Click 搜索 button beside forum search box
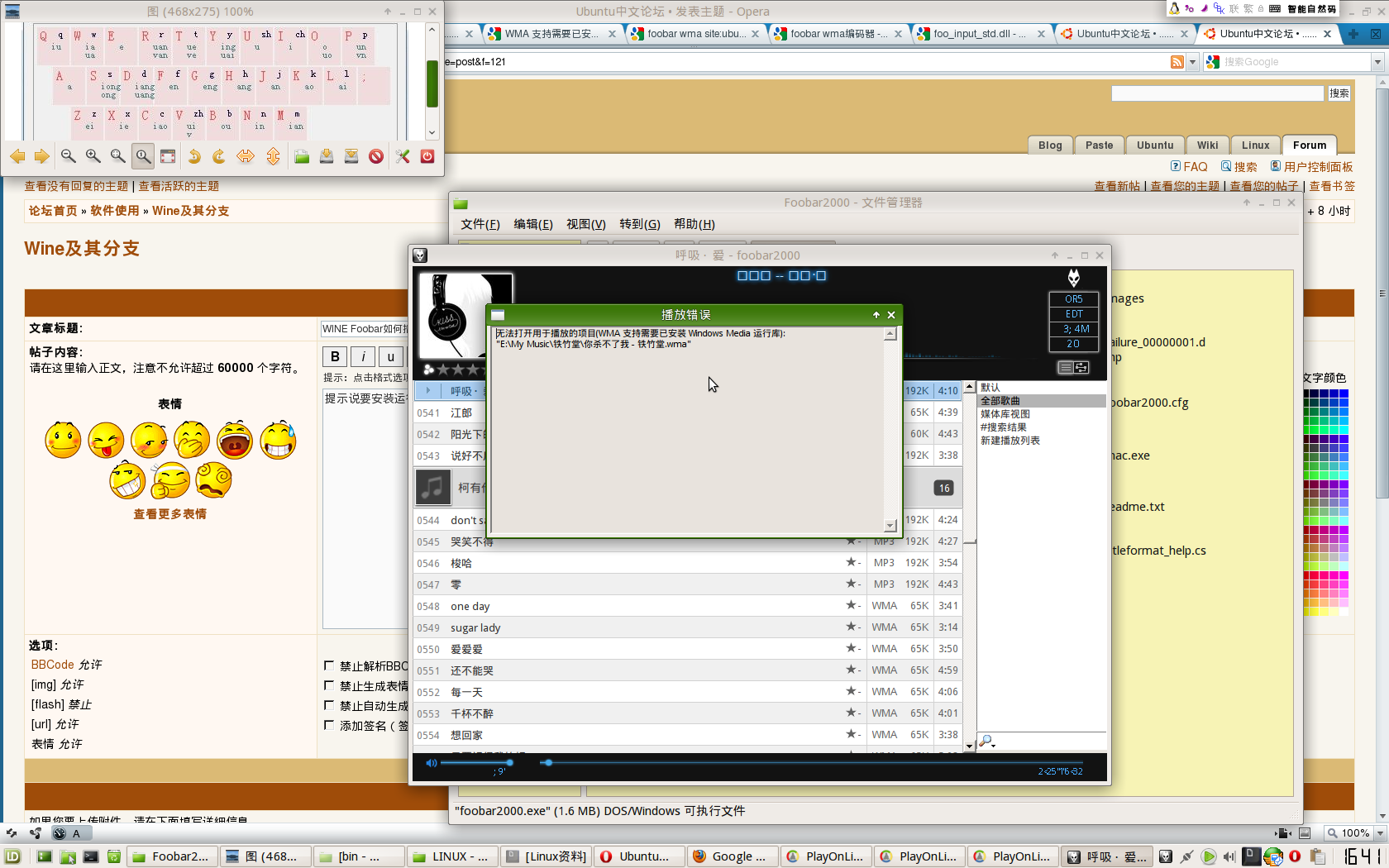 [1339, 93]
